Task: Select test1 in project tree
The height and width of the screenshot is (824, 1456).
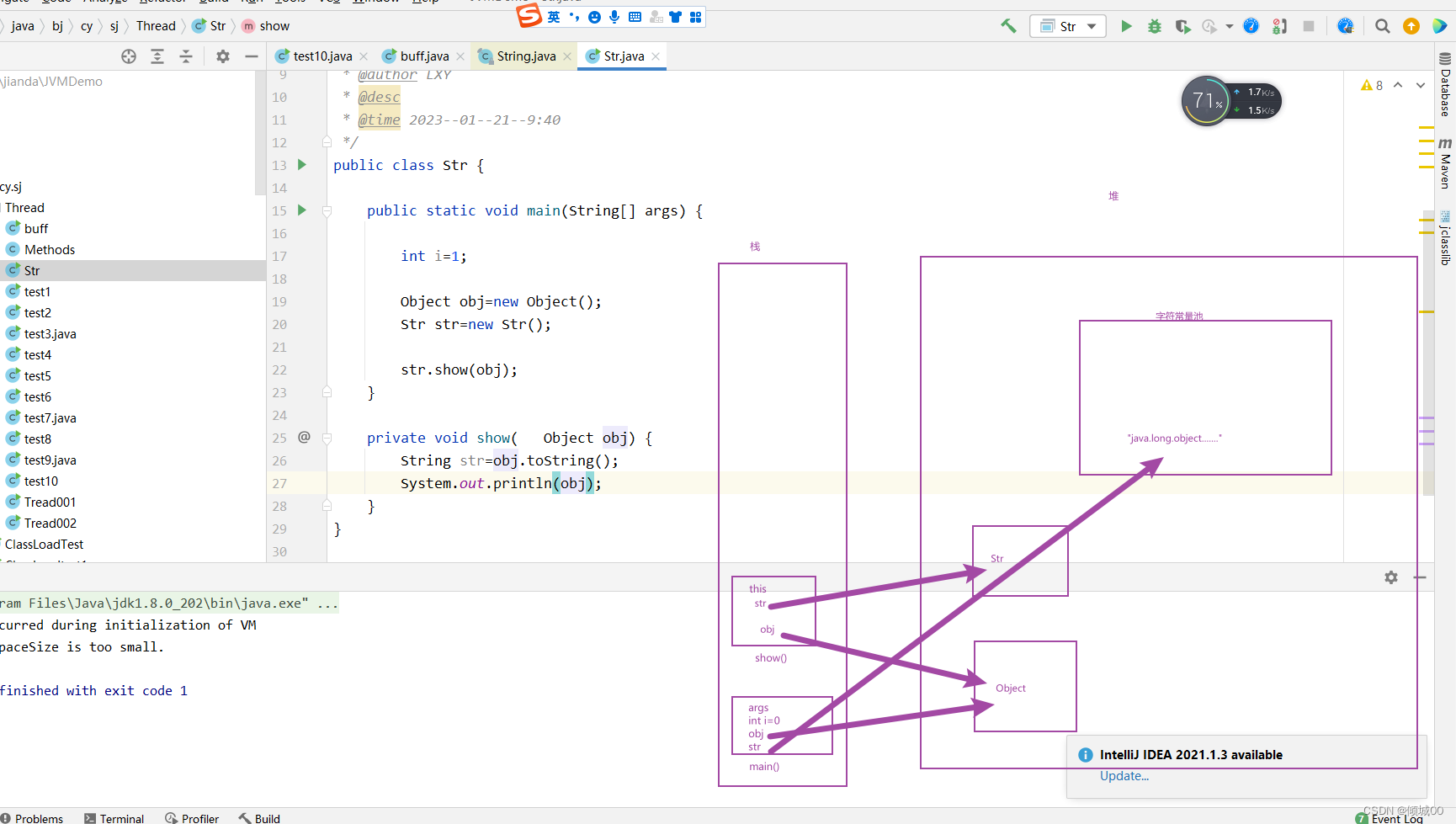Action: point(37,292)
